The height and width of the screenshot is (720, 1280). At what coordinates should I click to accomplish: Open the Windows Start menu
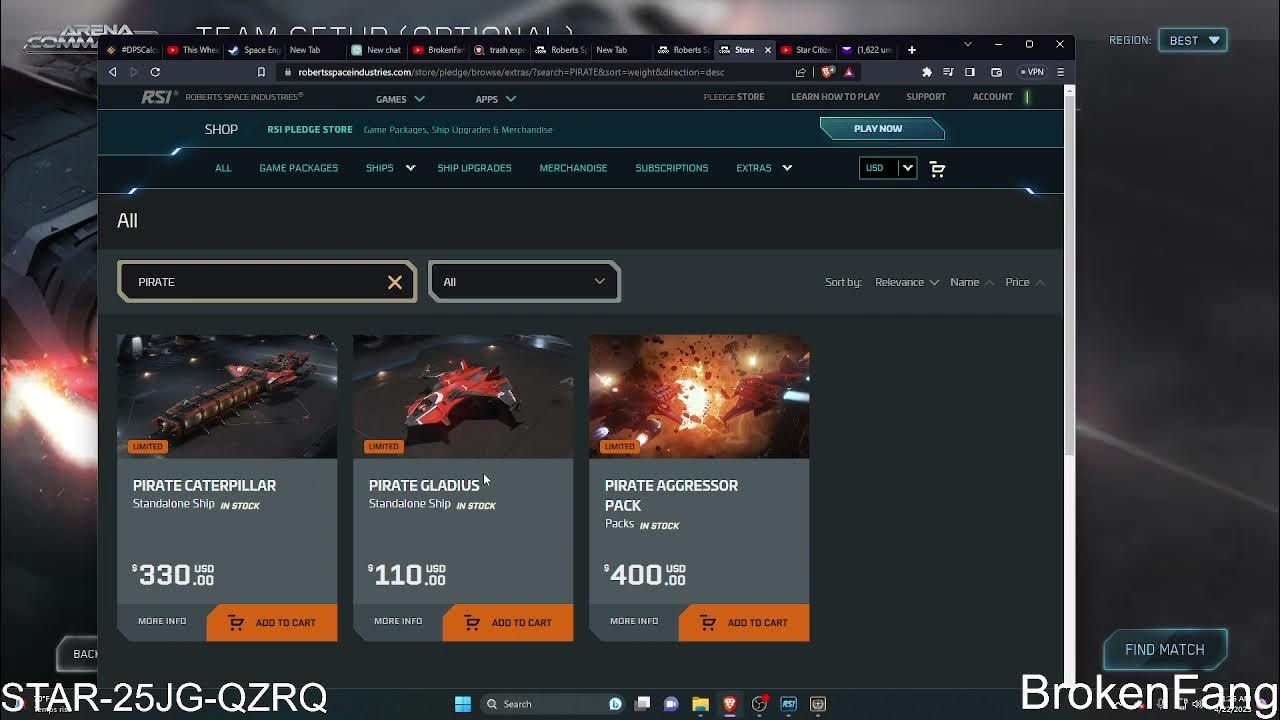pyautogui.click(x=463, y=704)
